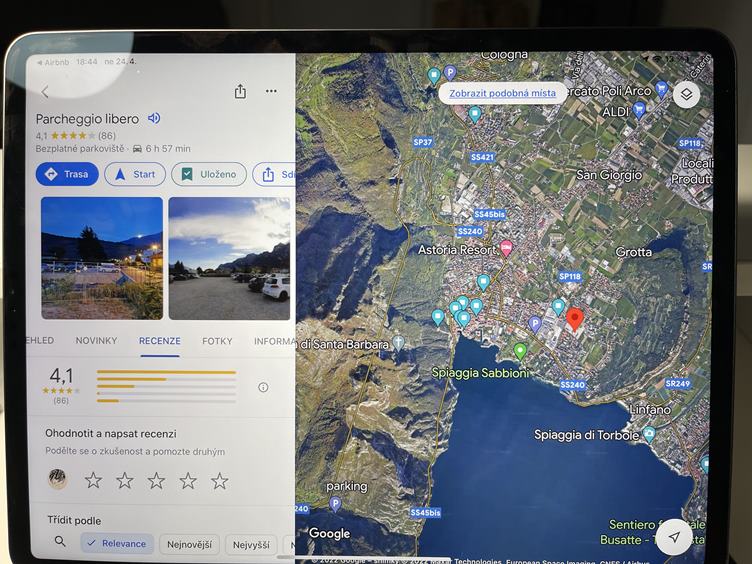Tap the 4,1 star rating summary
752x564 pixels.
(61, 386)
